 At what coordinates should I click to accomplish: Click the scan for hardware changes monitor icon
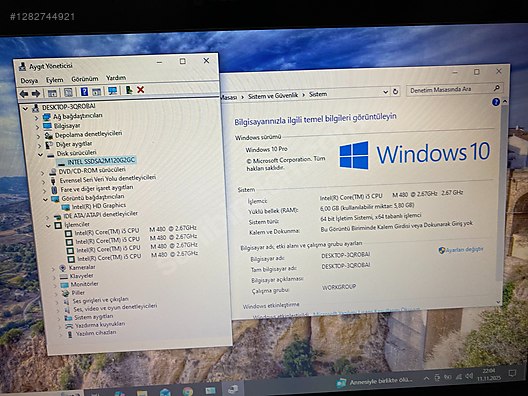pos(112,91)
